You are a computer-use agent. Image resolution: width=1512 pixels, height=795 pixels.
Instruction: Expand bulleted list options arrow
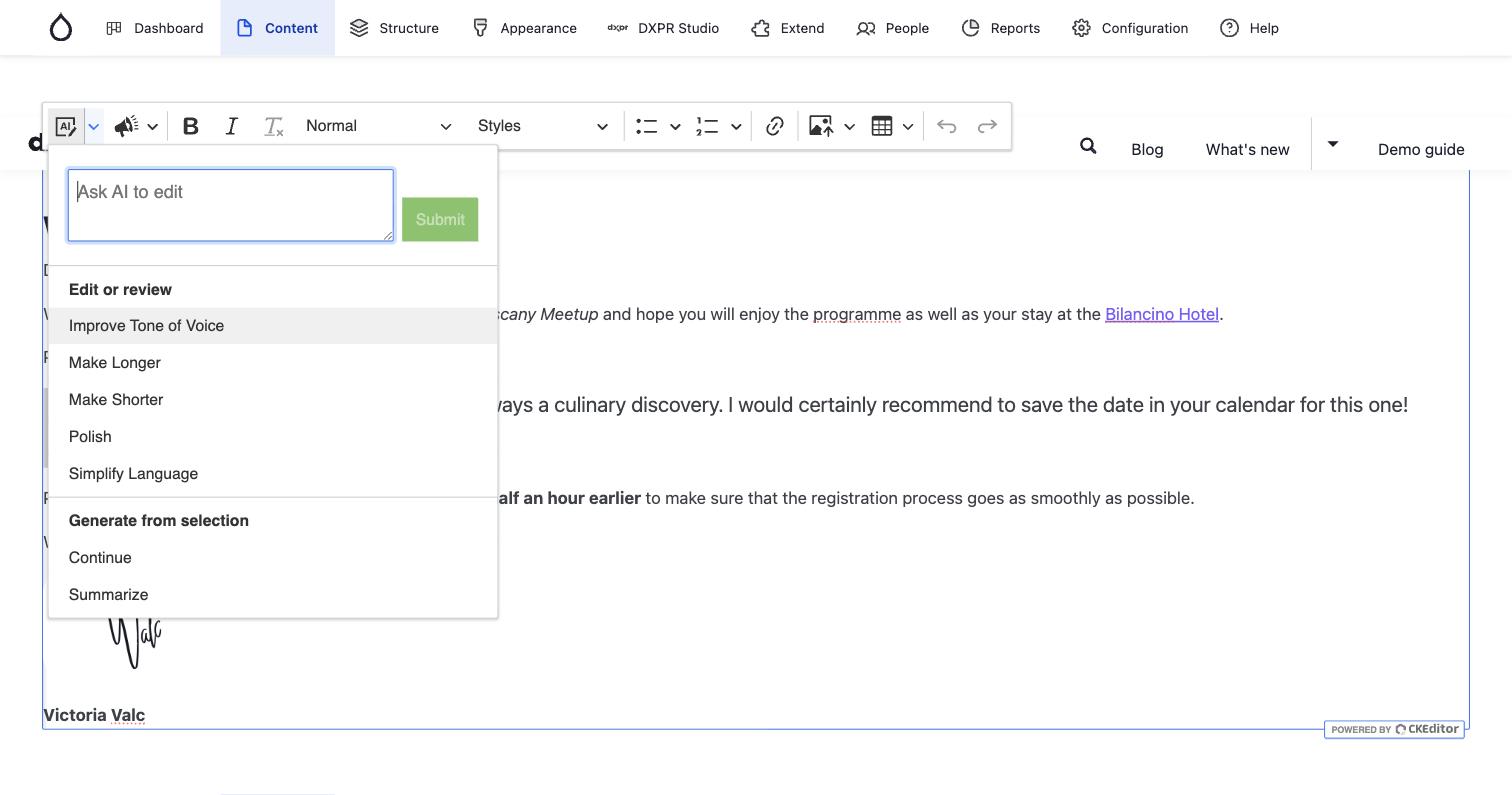click(x=675, y=126)
